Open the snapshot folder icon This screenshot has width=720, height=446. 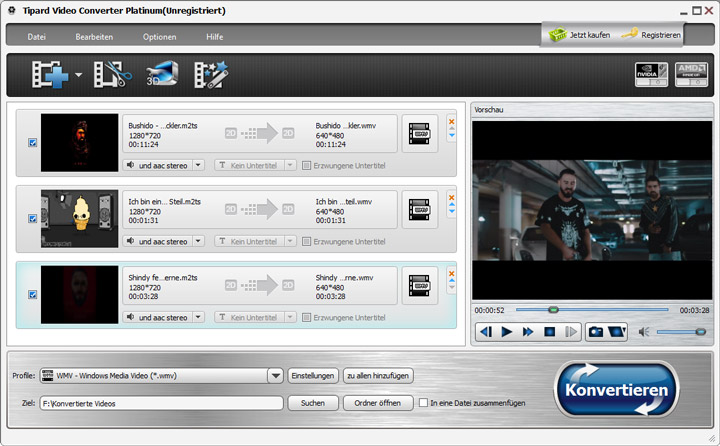tap(617, 332)
